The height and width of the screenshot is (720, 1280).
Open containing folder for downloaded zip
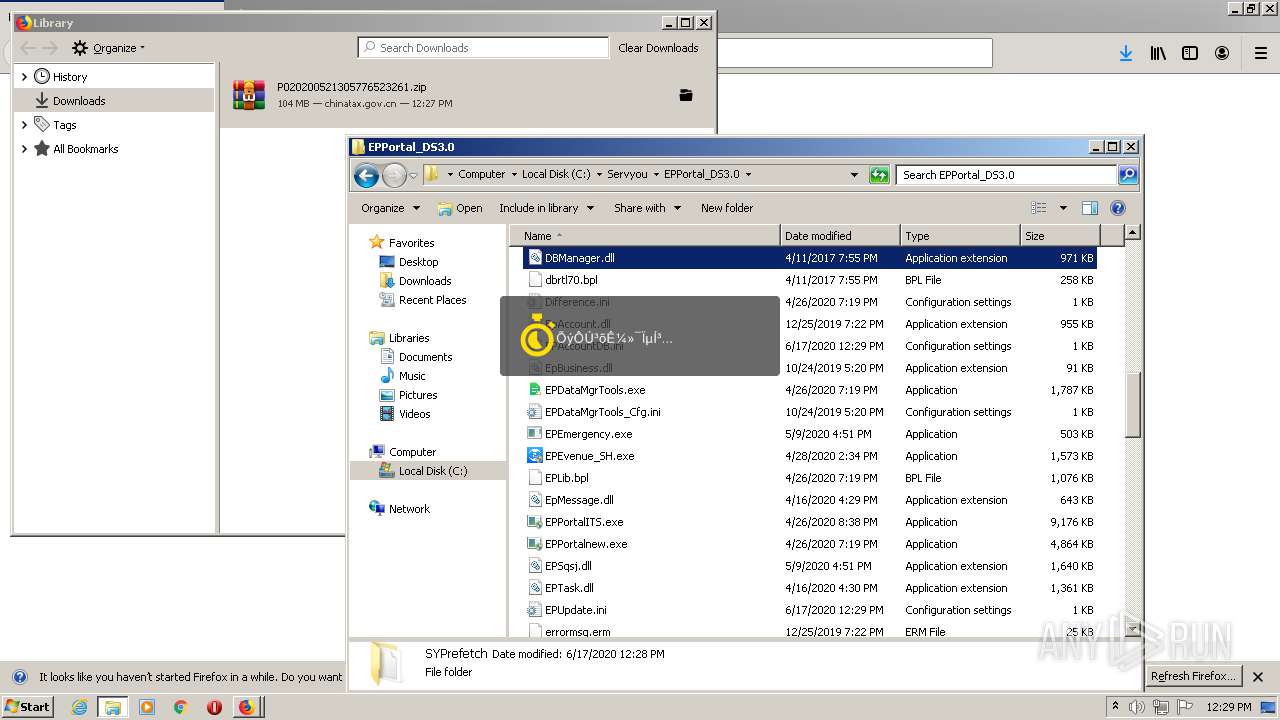pos(686,95)
